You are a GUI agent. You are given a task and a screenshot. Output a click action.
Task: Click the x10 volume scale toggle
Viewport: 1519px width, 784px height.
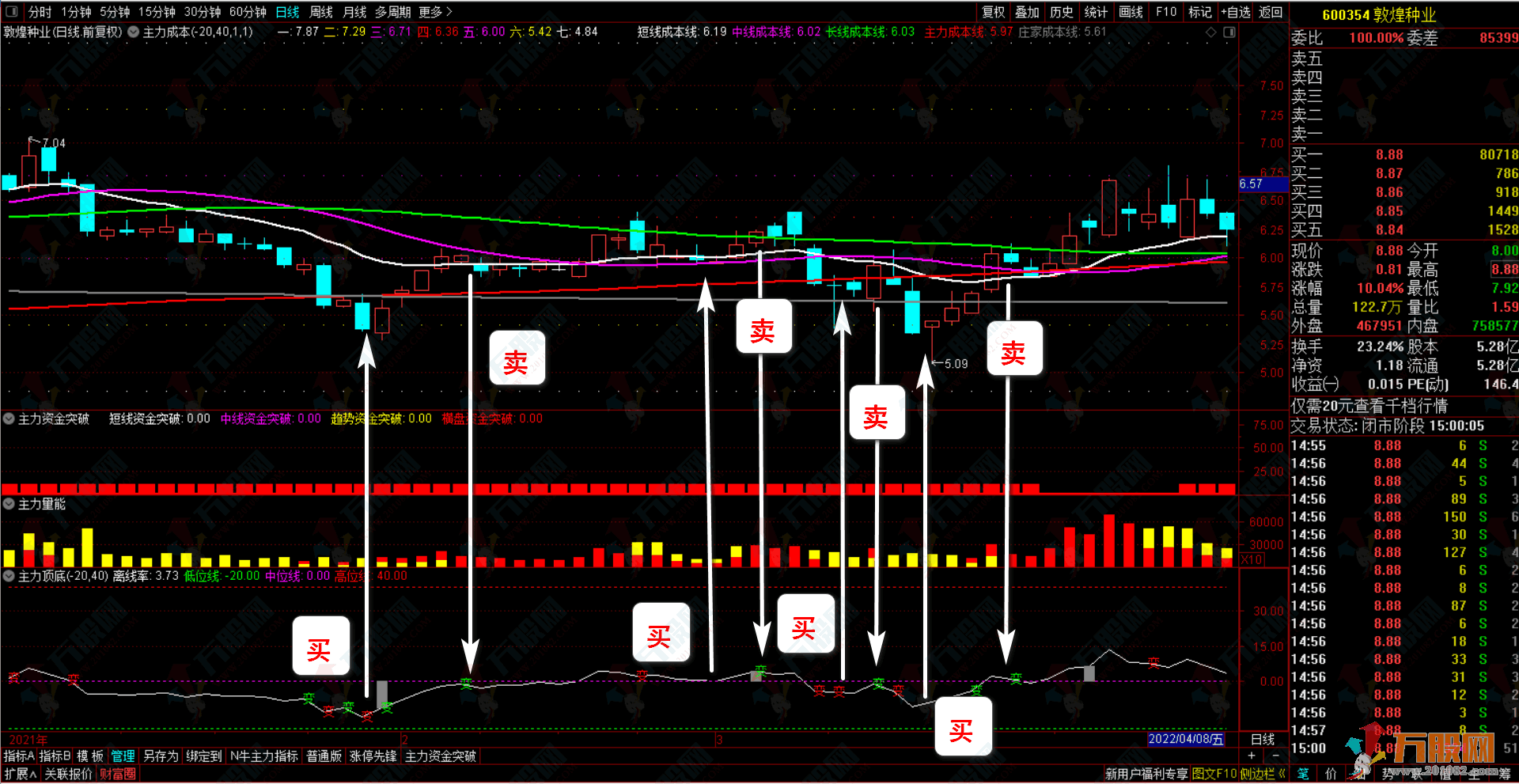coord(1252,560)
